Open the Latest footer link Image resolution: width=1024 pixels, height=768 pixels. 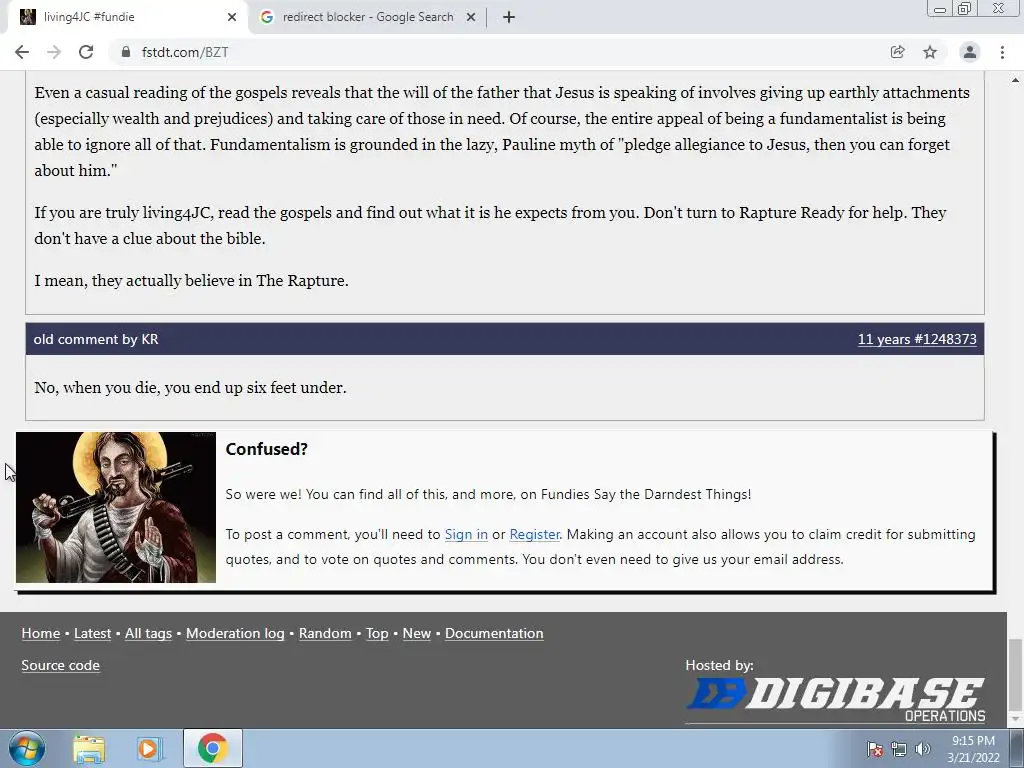(92, 633)
